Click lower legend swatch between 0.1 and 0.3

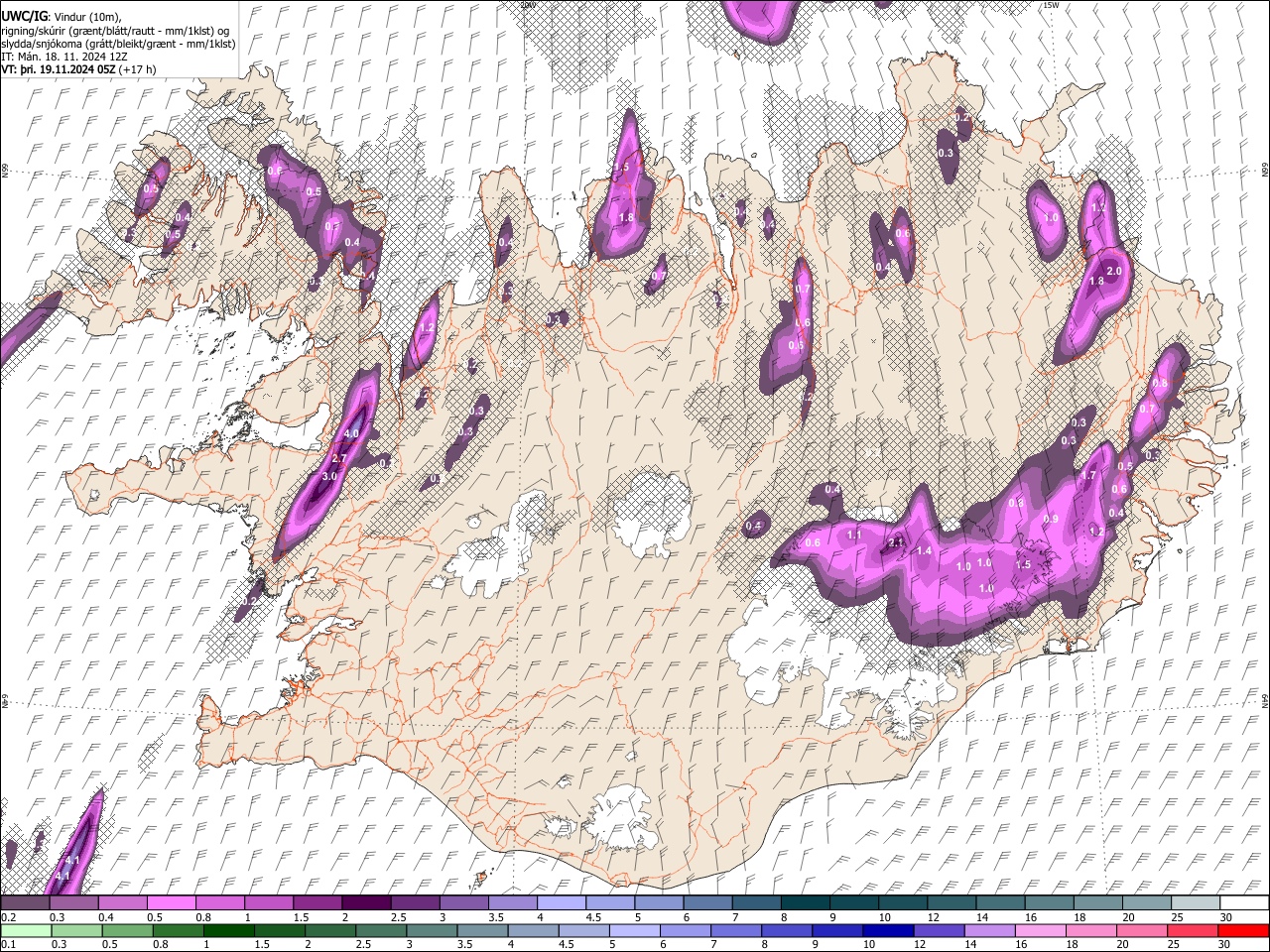(25, 930)
